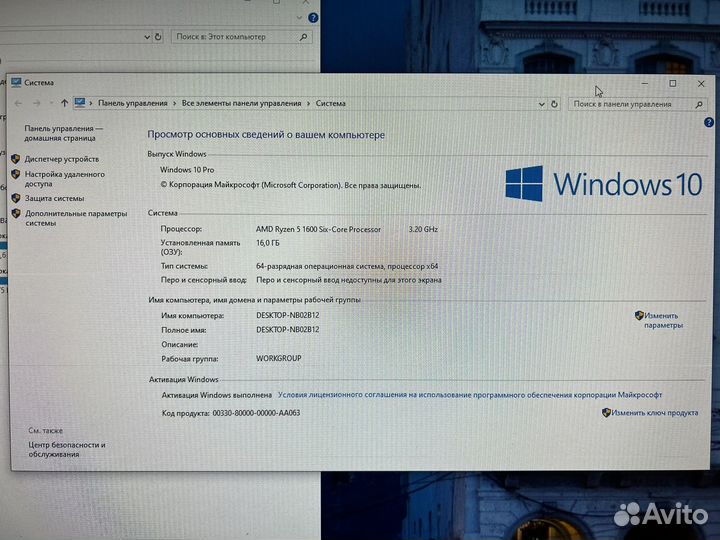
Task: Click the Windows 10 logo image
Action: click(x=603, y=184)
